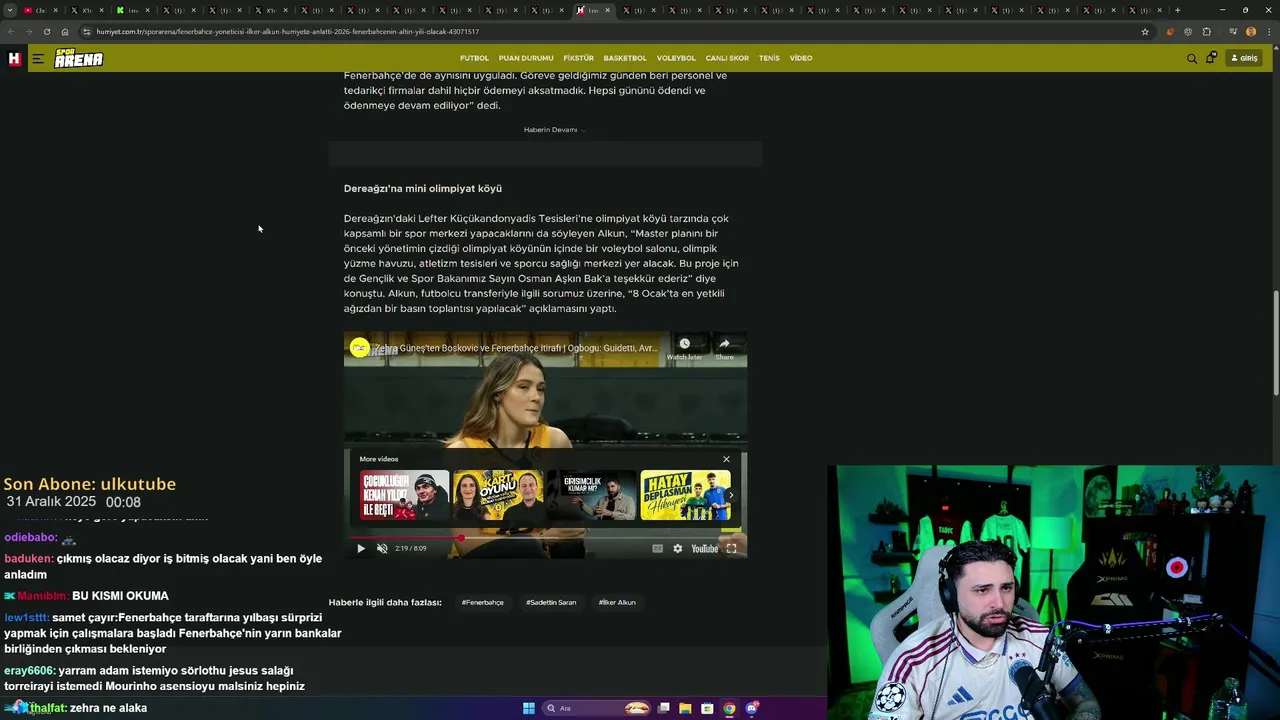Open the #İlker Alkun tag
Screen dimensions: 1280x720
(x=617, y=602)
